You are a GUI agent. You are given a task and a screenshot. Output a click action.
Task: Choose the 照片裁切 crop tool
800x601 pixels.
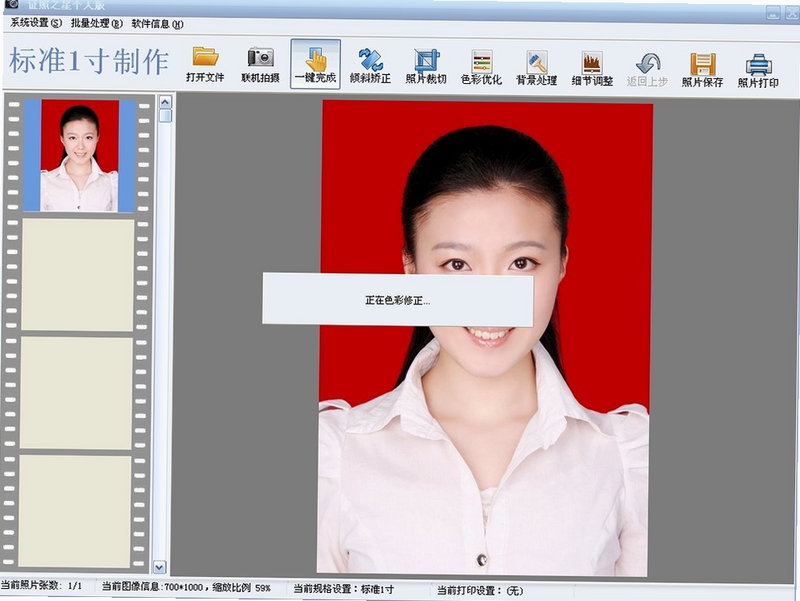point(426,66)
